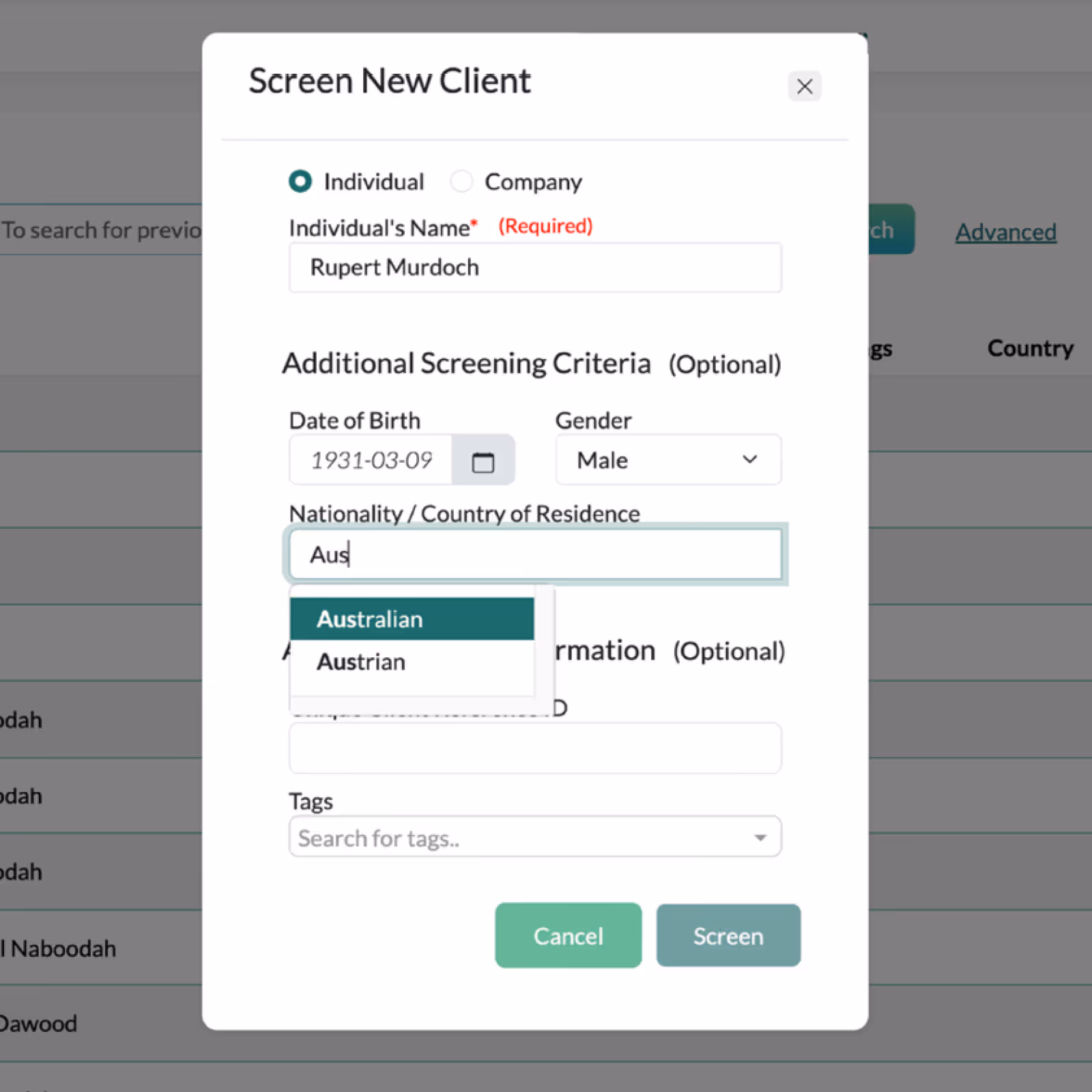Open the Date of Birth calendar picker
The height and width of the screenshot is (1092, 1092).
click(x=483, y=461)
